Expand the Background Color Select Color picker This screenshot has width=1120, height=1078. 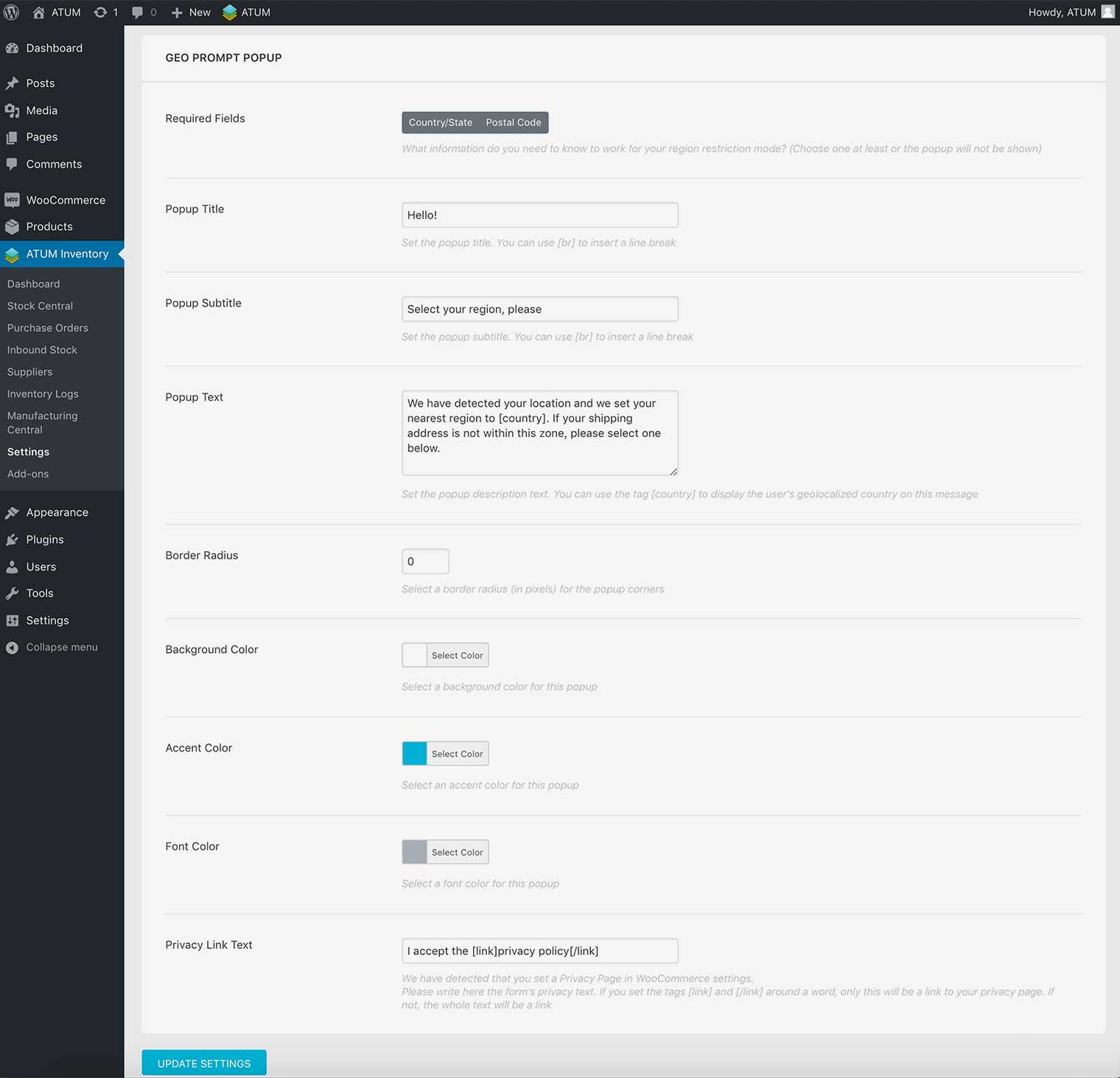tap(457, 655)
